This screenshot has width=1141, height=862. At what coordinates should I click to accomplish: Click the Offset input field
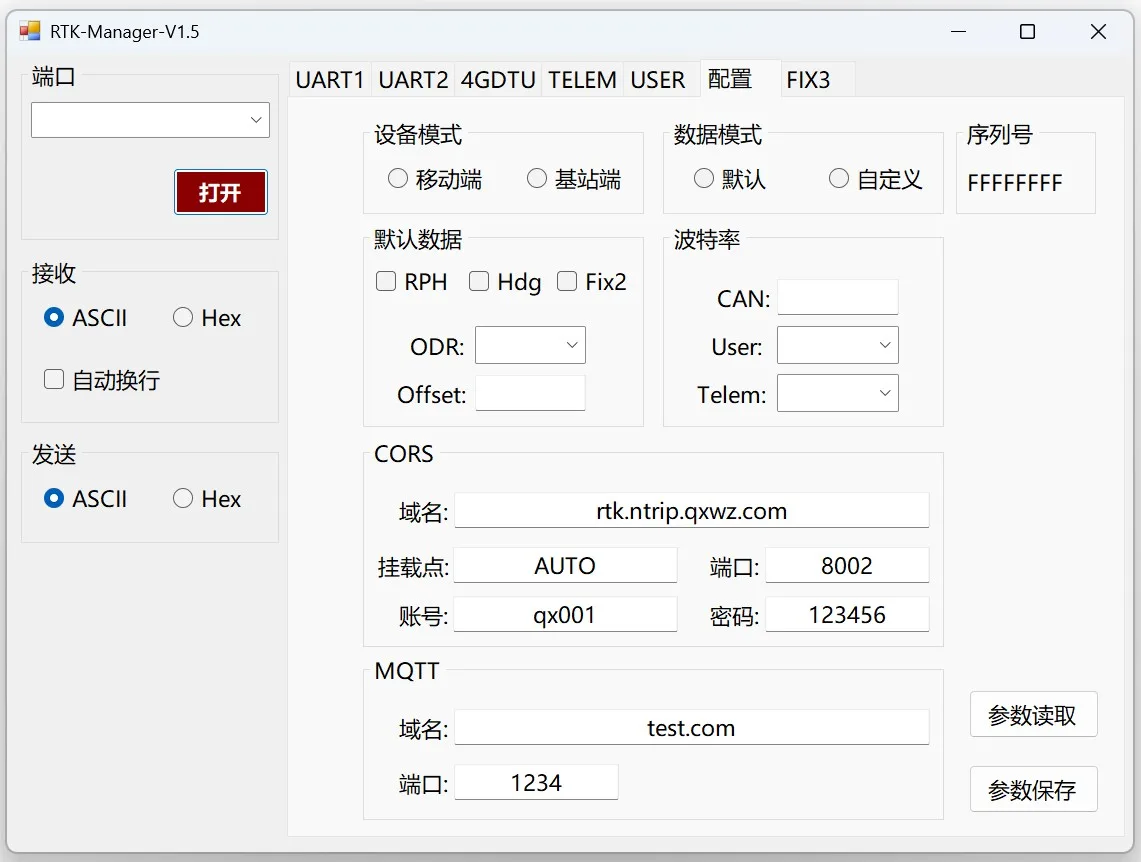tap(530, 394)
